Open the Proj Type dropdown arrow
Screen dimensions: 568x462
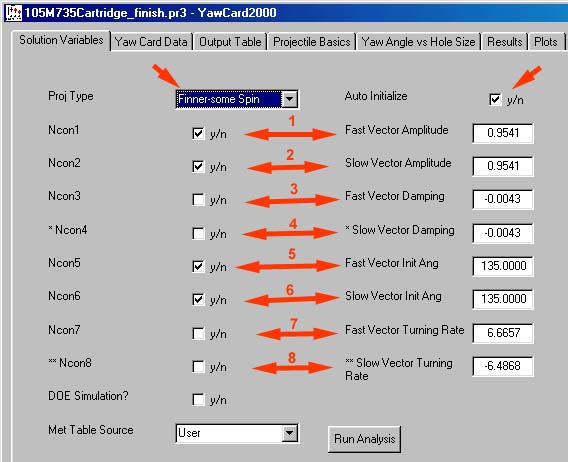(289, 99)
